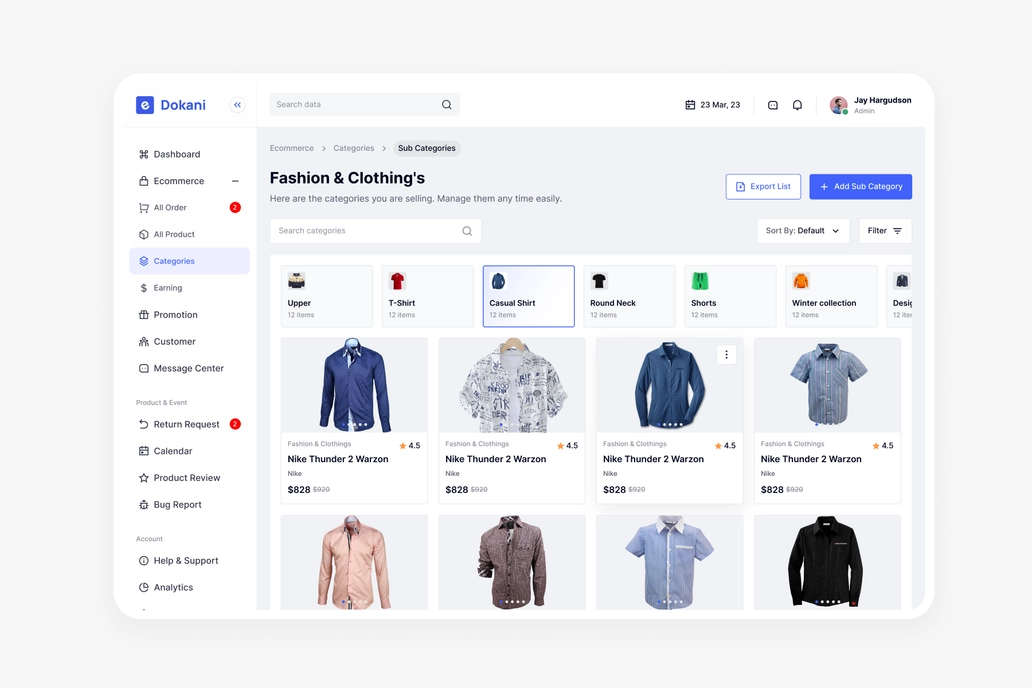This screenshot has height=688, width=1032.
Task: Select the Upper sub category card
Action: pyautogui.click(x=326, y=296)
